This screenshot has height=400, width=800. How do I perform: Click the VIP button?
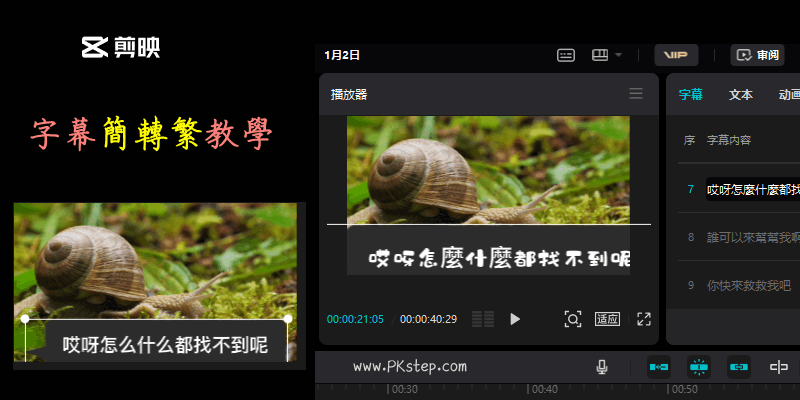(676, 55)
